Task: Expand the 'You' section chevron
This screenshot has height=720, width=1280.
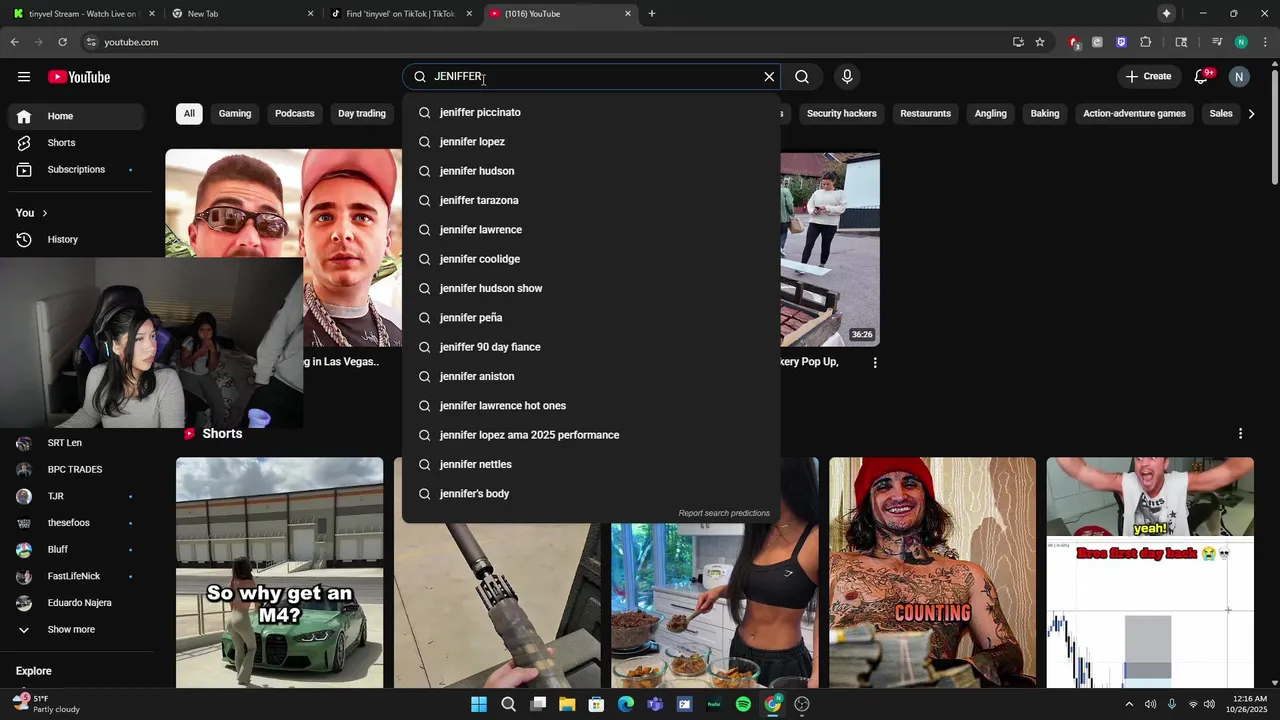Action: 44,213
